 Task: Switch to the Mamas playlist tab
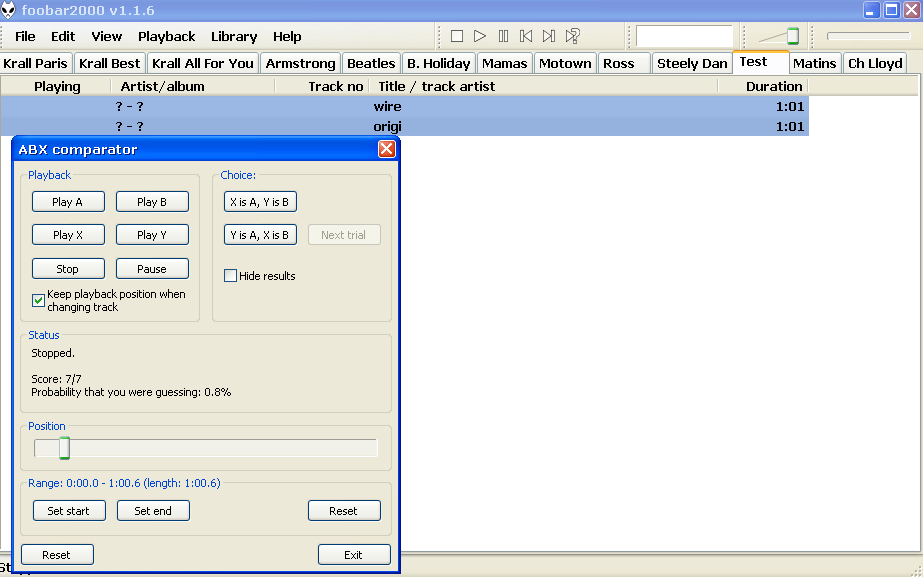(504, 63)
